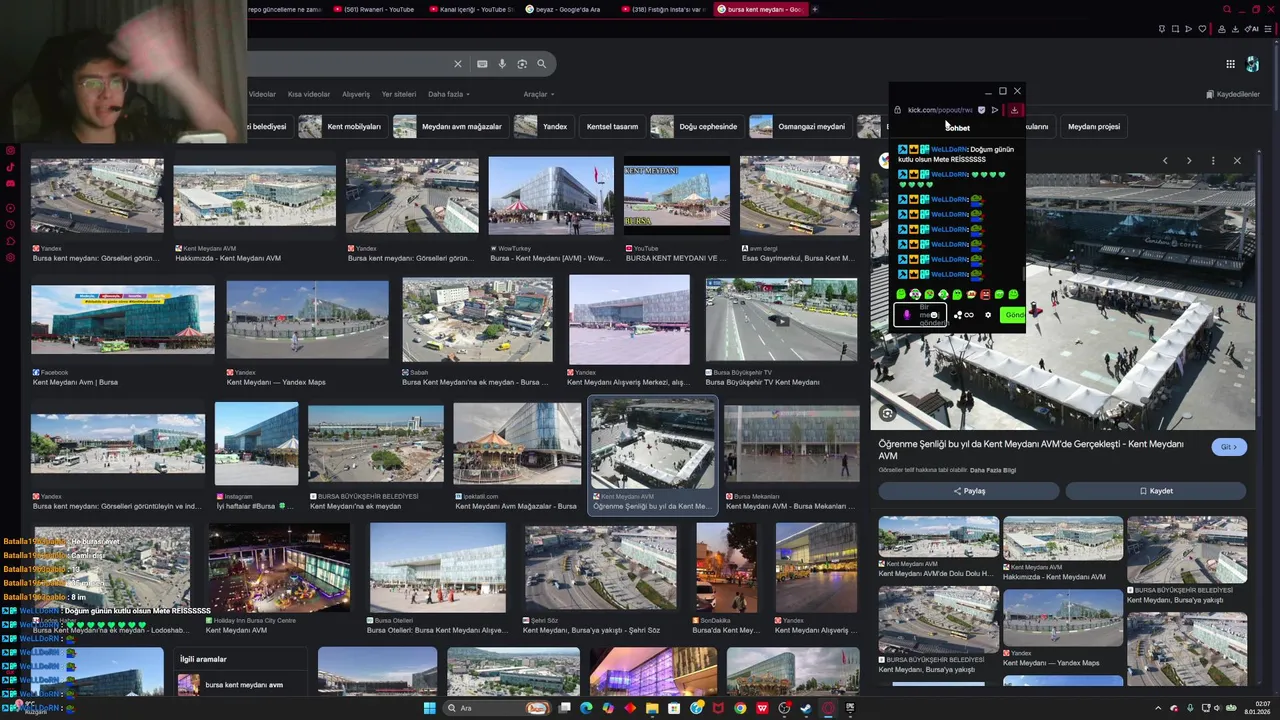This screenshot has height=720, width=1280.
Task: Select the Doğu cephesinde filter chip
Action: [696, 127]
